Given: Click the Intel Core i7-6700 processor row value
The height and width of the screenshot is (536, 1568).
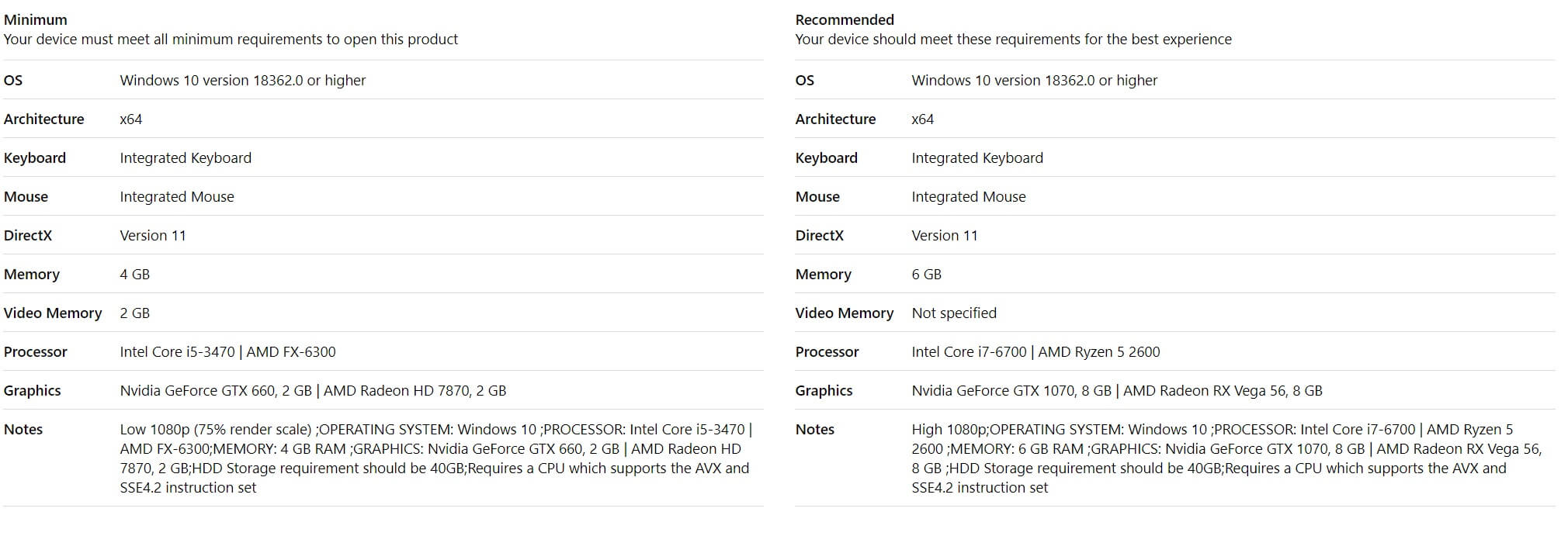Looking at the screenshot, I should point(1036,351).
